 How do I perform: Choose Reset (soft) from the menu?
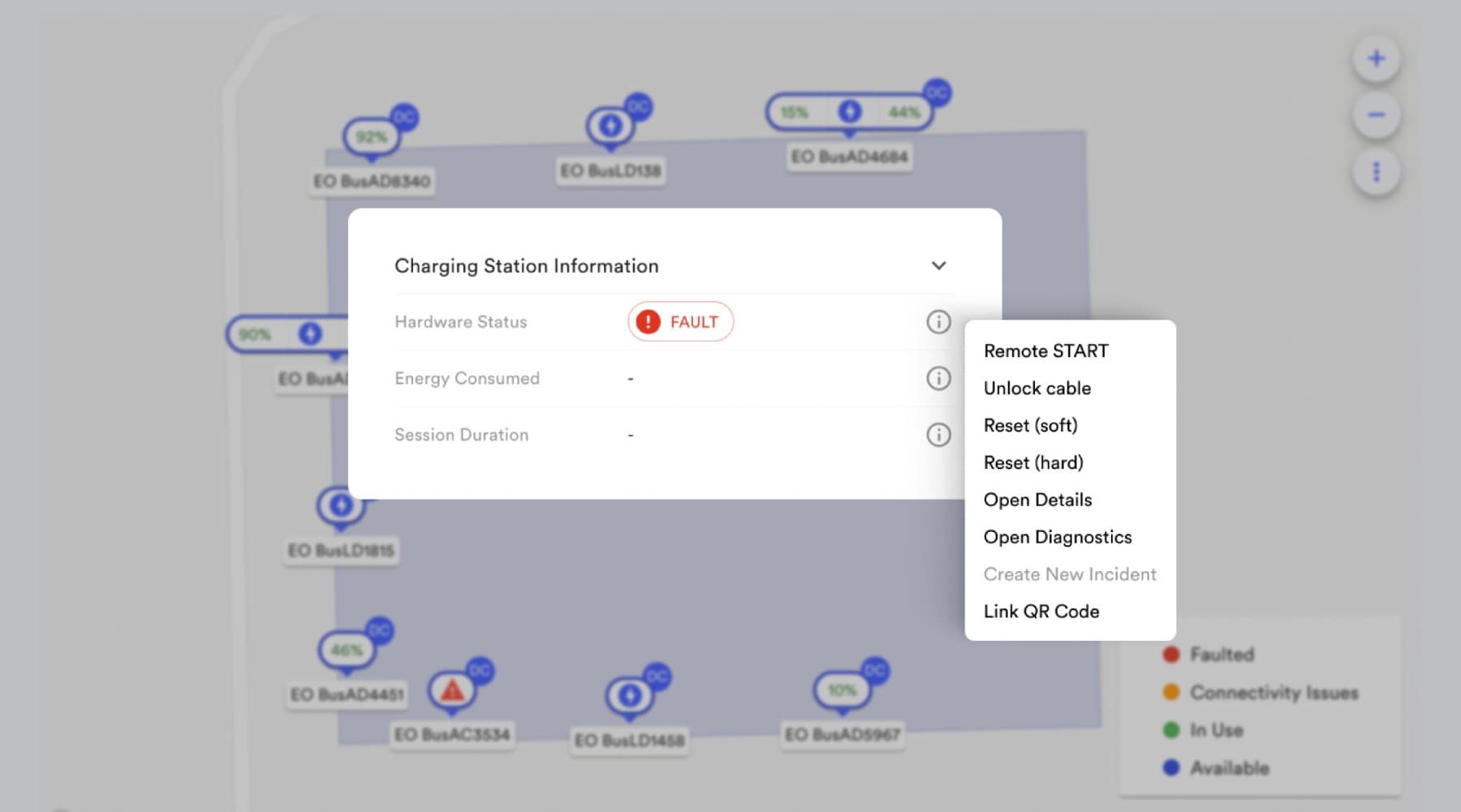click(1030, 426)
